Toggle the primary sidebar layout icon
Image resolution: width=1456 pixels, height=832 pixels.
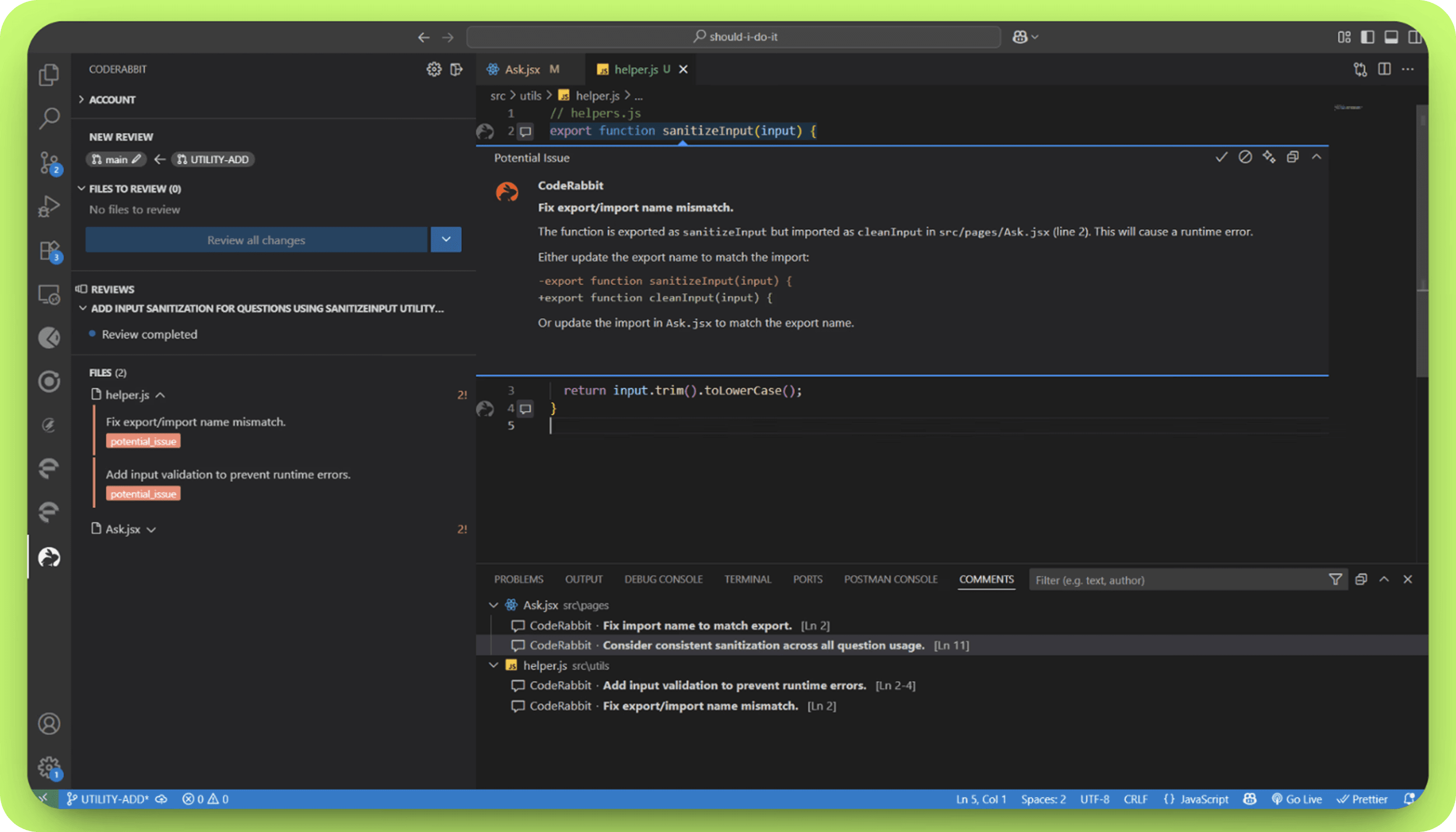pos(1368,37)
